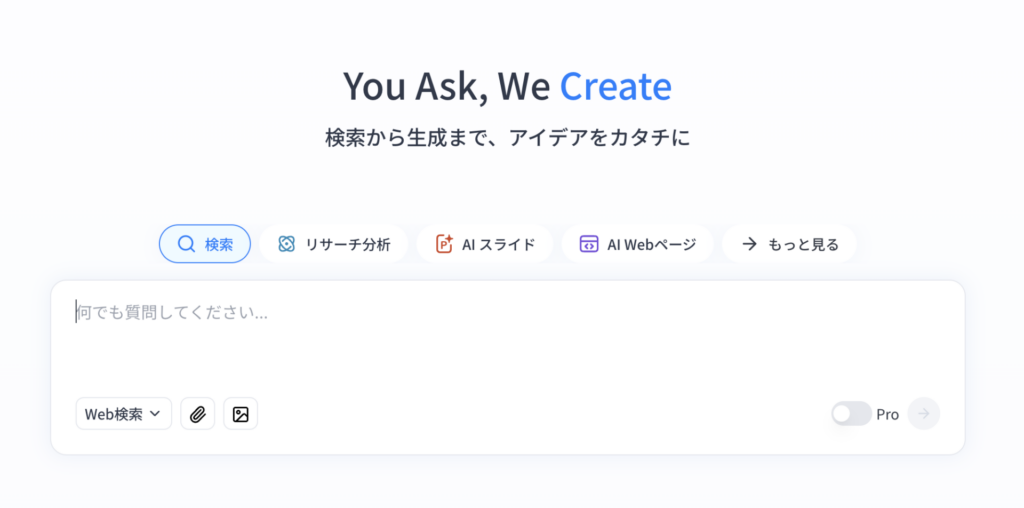Screen dimensions: 1024x508
Task: Click the chevron arrow on Web検索
Action: click(x=155, y=414)
